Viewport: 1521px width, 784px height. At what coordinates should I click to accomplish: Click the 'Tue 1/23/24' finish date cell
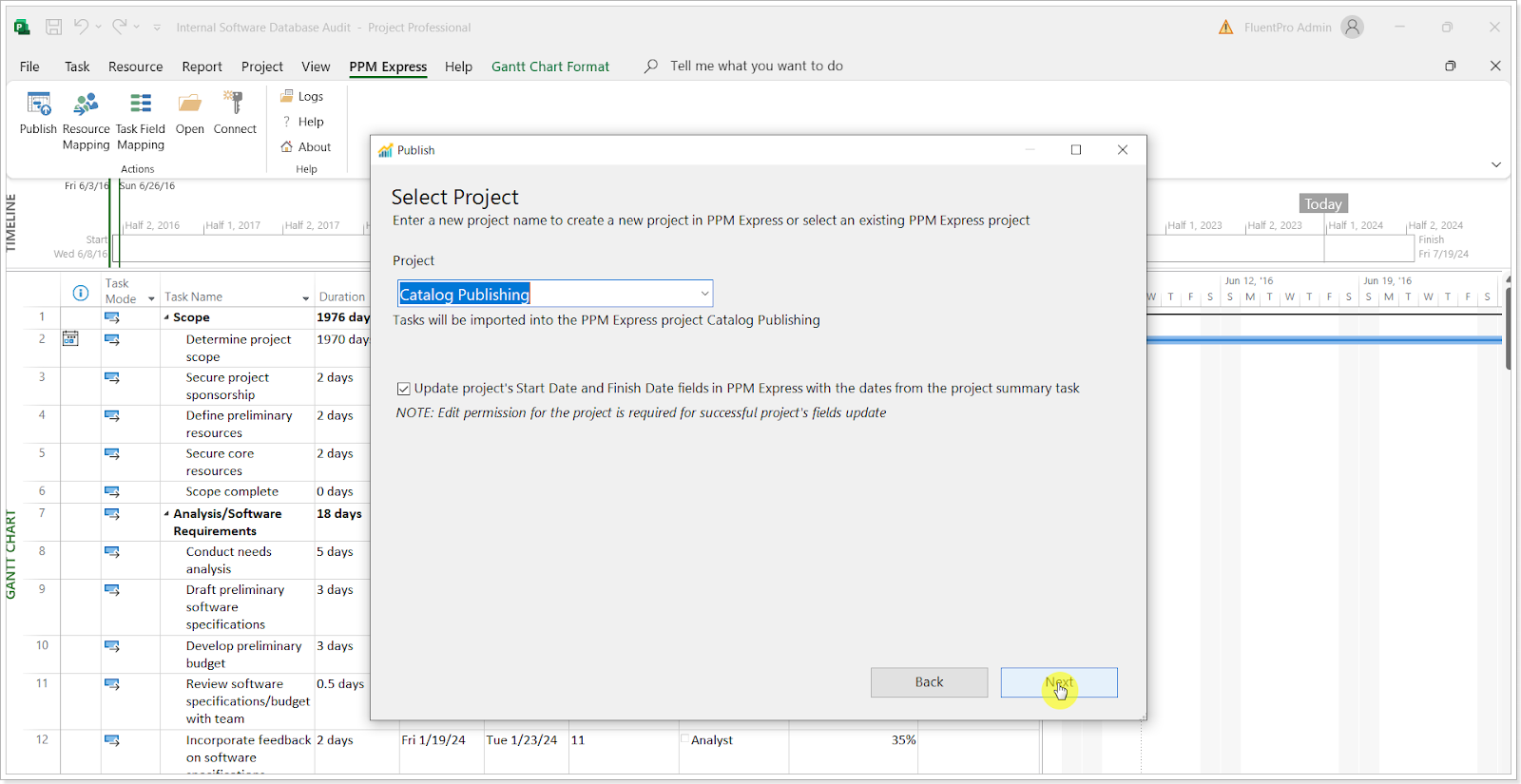point(522,740)
